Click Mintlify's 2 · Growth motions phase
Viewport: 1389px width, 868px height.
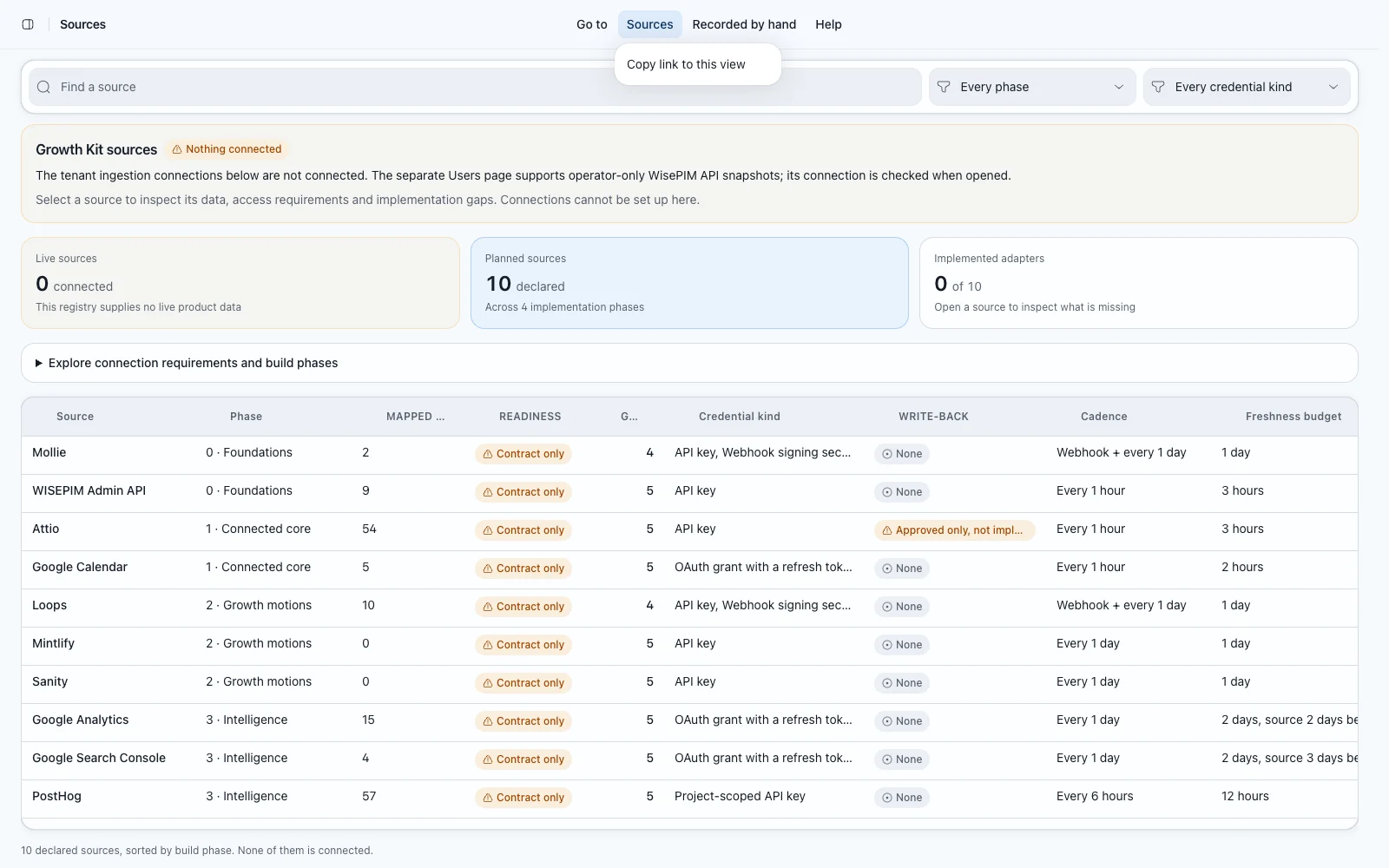[x=259, y=643]
